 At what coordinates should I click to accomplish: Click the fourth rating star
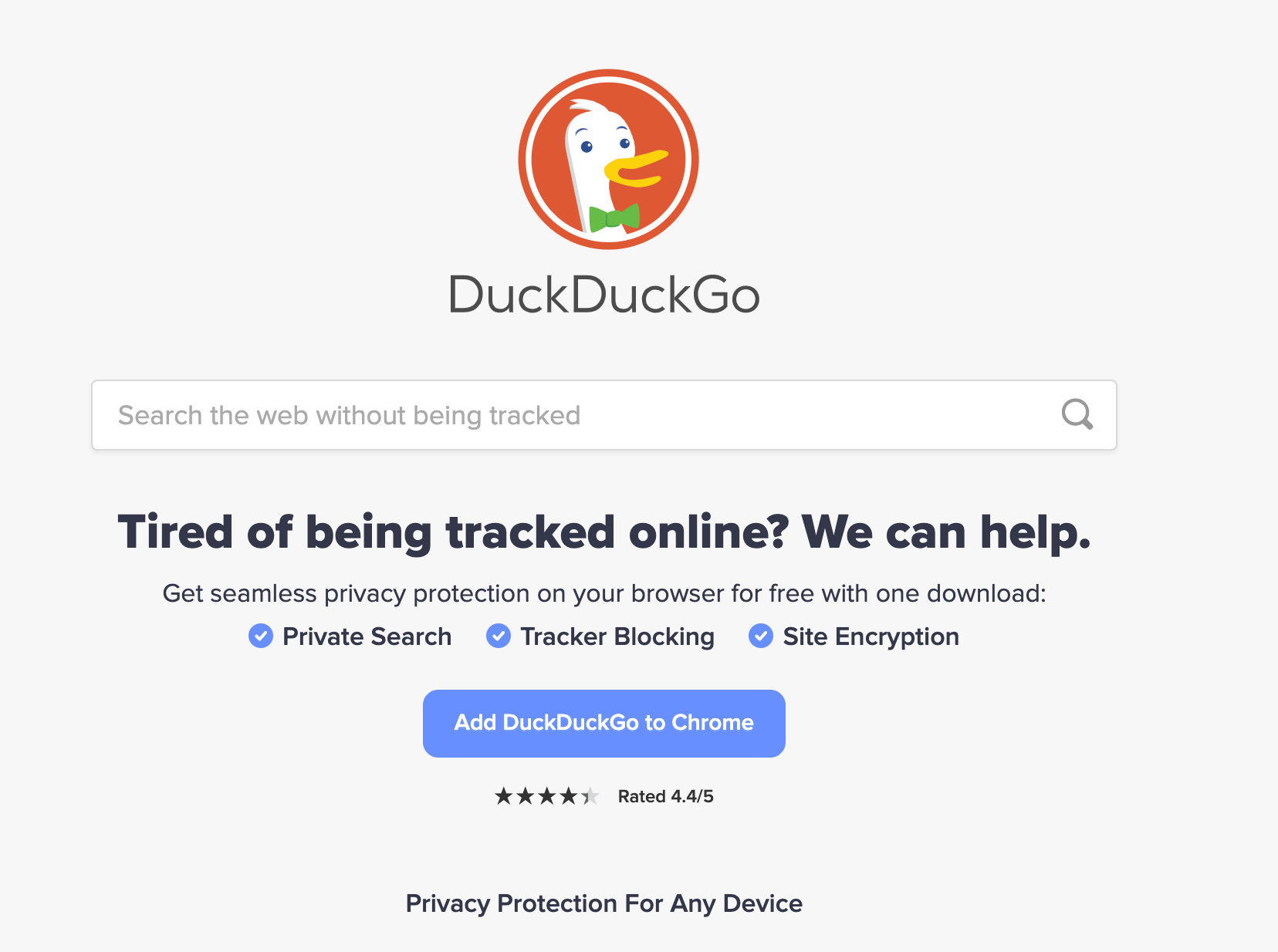(x=569, y=795)
